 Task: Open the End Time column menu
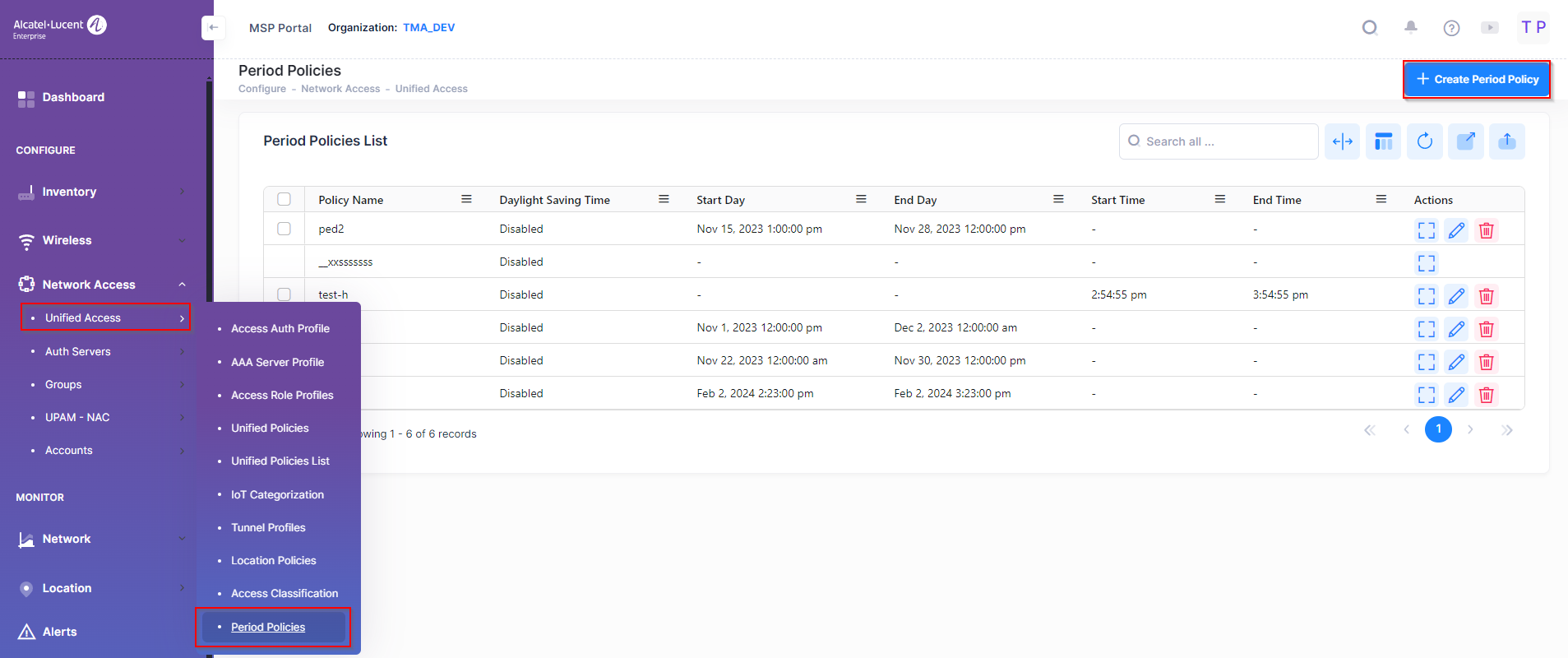[x=1381, y=199]
